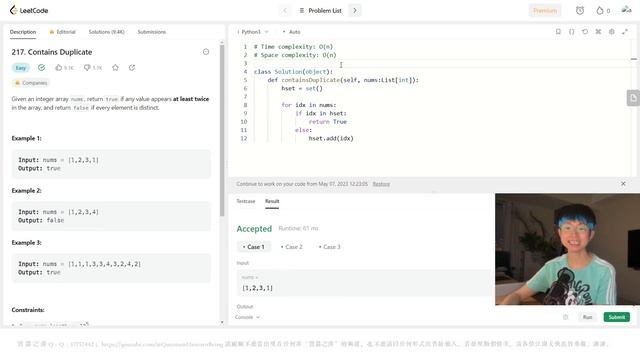This screenshot has width=640, height=360.
Task: Open the Auto indentation dropdown
Action: [x=291, y=32]
